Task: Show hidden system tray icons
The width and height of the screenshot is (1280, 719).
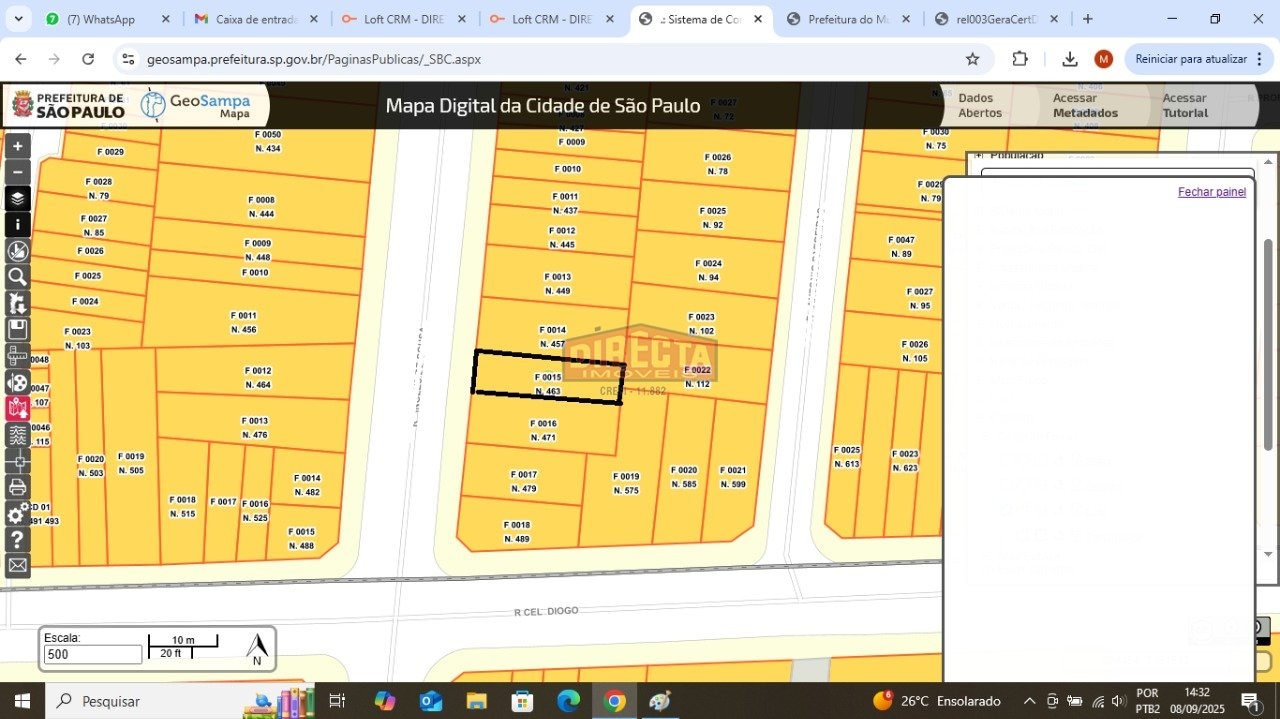Action: point(1029,701)
